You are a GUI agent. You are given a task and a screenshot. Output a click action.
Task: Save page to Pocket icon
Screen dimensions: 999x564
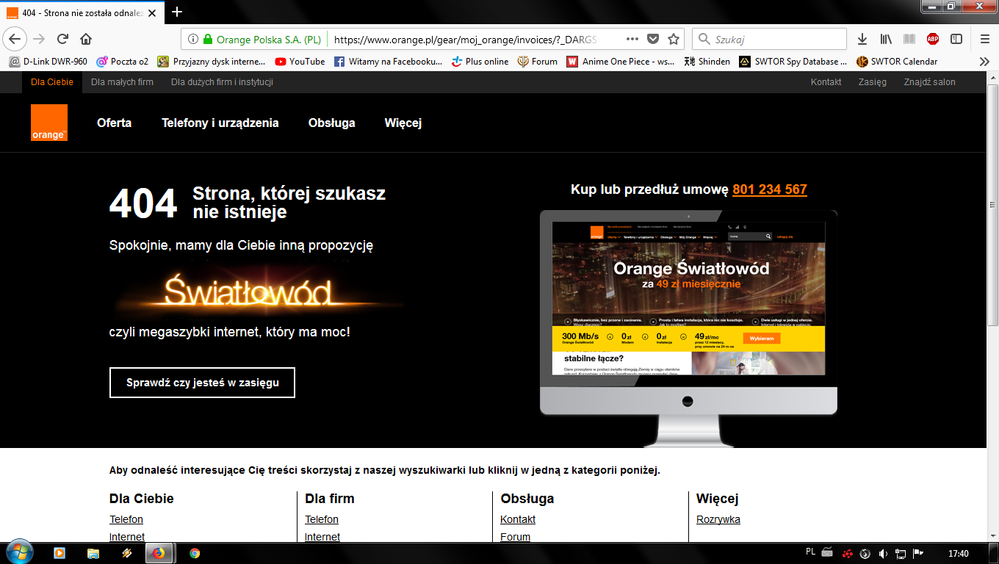[653, 39]
